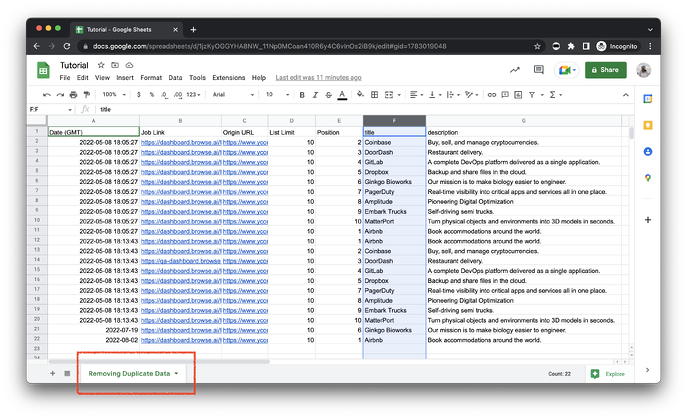Open the Removing Duplicate Data tab menu arrow
687x418 pixels.
click(x=177, y=373)
